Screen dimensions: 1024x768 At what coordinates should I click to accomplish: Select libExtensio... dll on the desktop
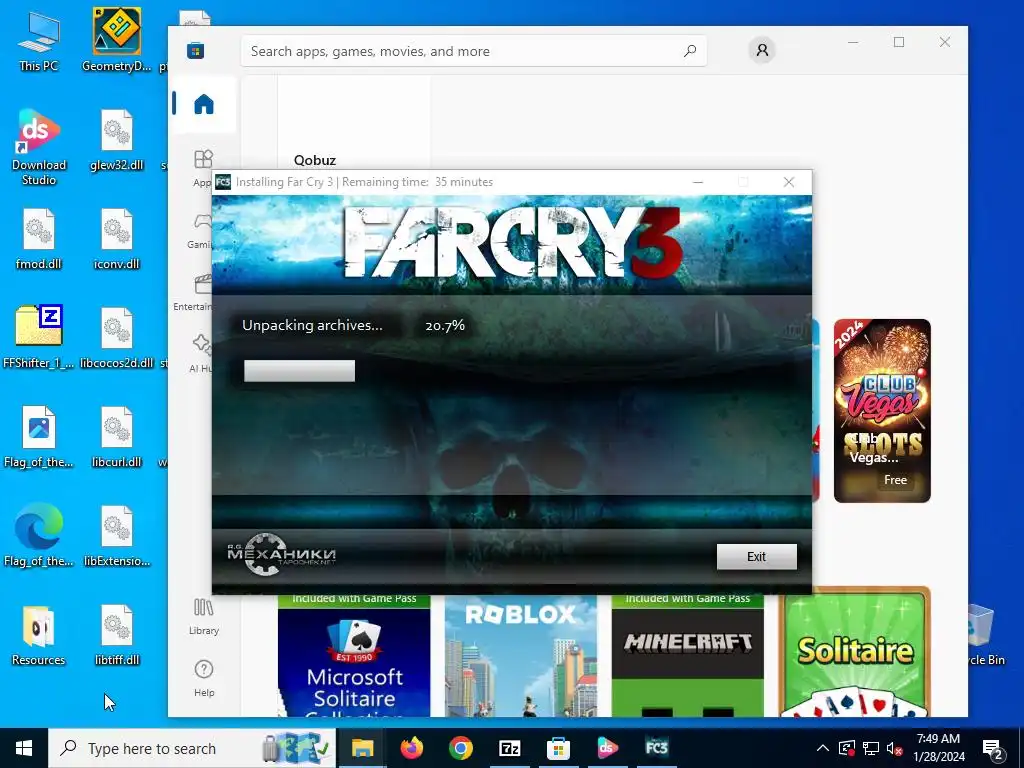(x=116, y=536)
